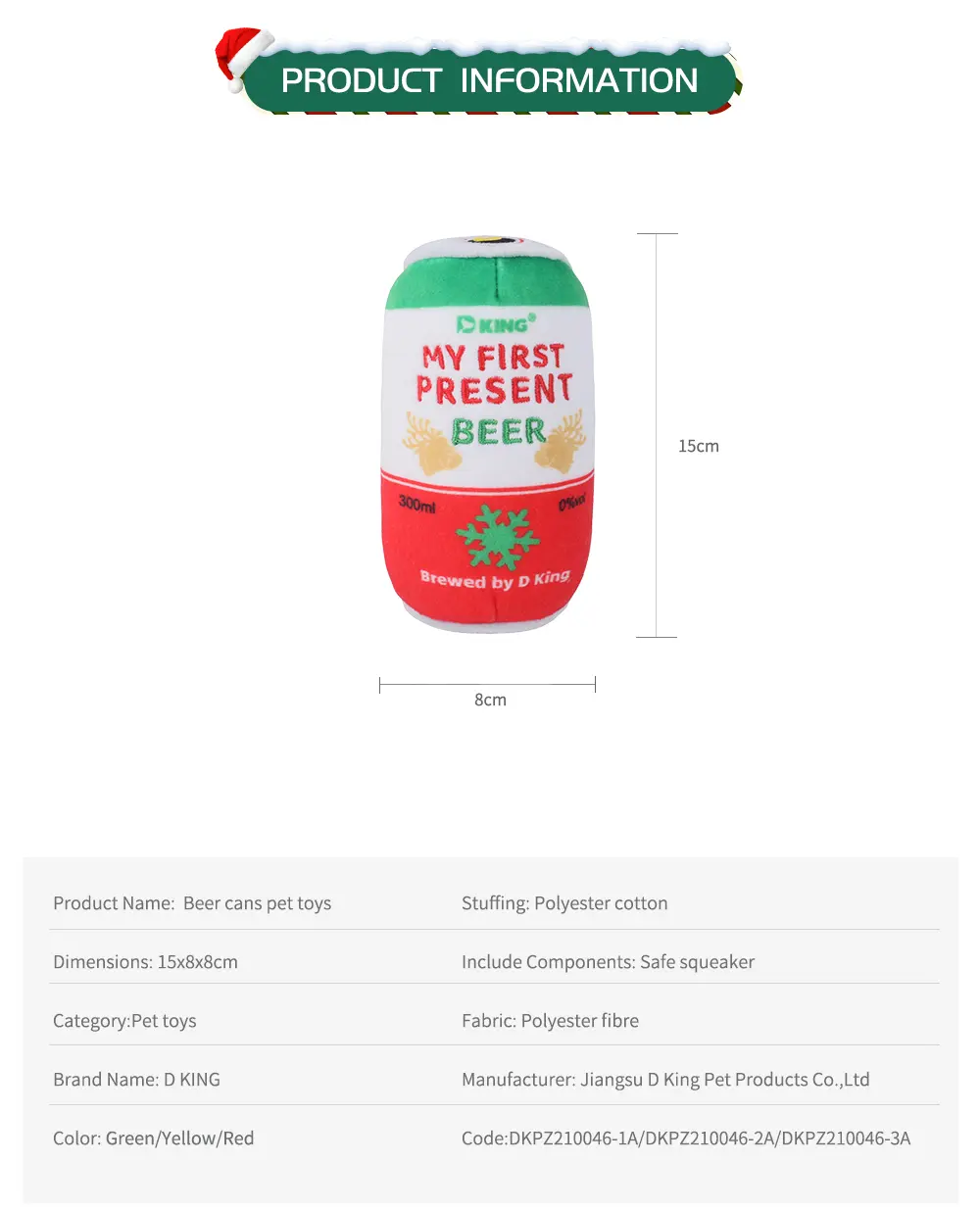The image size is (980, 1211).
Task: Click the Brand Name D KING row
Action: (x=136, y=1080)
